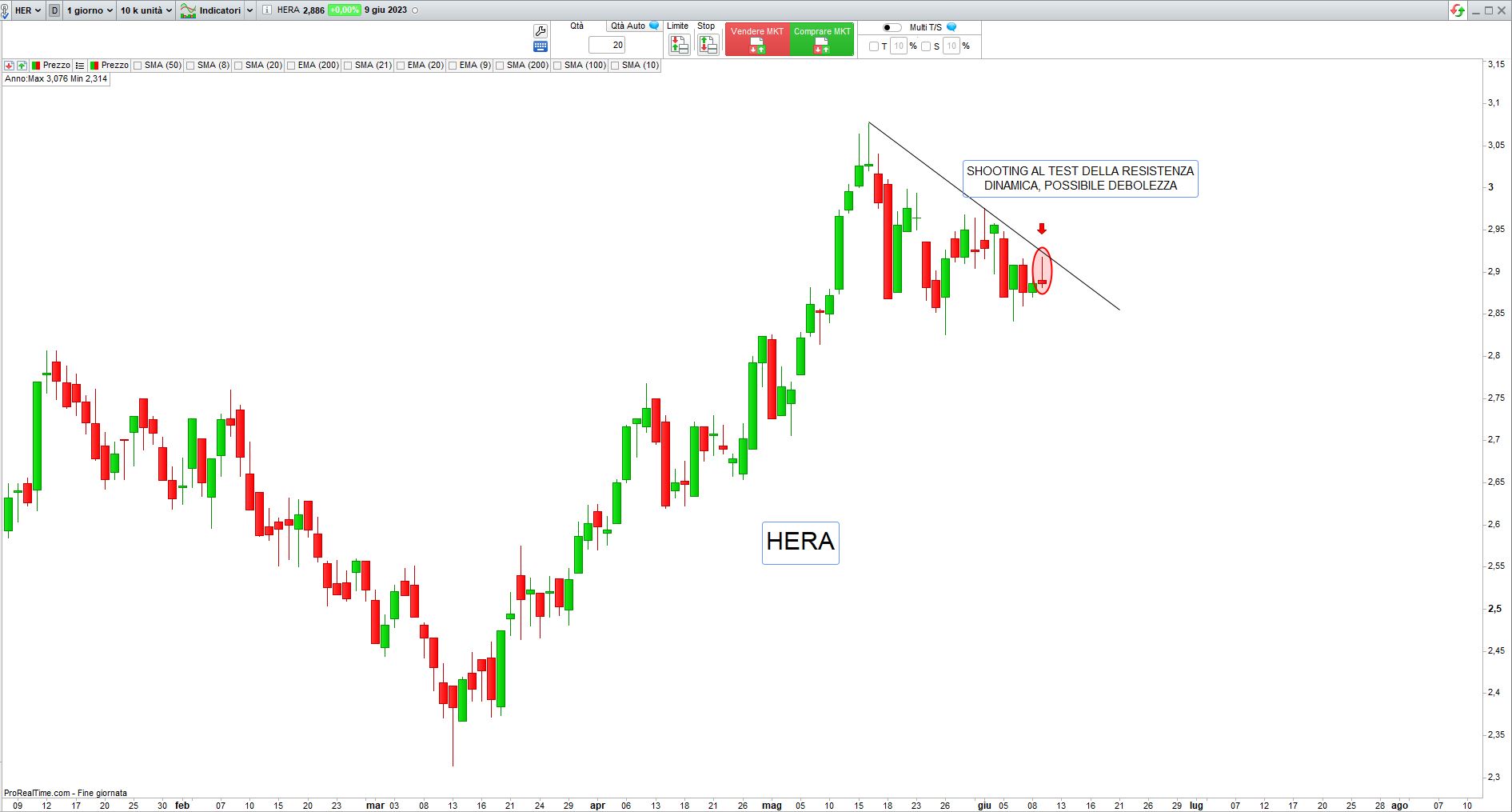Enable the EMA (200) indicator checkbox
The width and height of the screenshot is (1512, 812).
[291, 66]
